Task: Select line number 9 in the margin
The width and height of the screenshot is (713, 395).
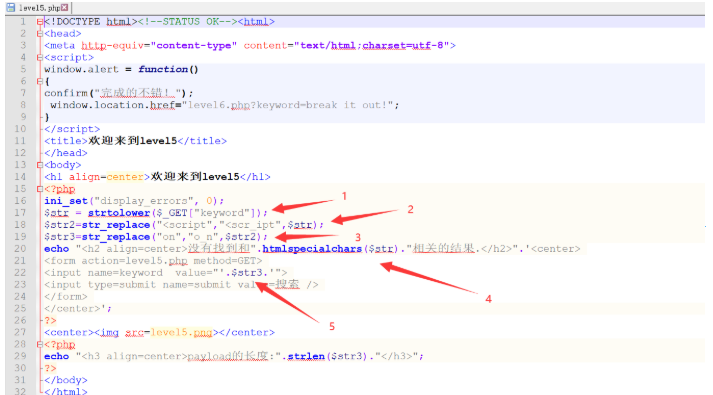Action: tap(23, 117)
